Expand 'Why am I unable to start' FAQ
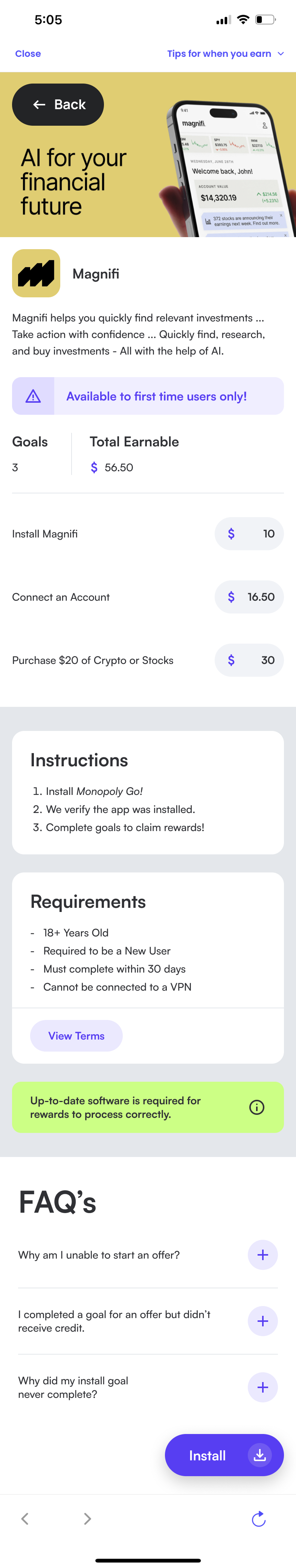This screenshot has height=1568, width=296. click(262, 1254)
